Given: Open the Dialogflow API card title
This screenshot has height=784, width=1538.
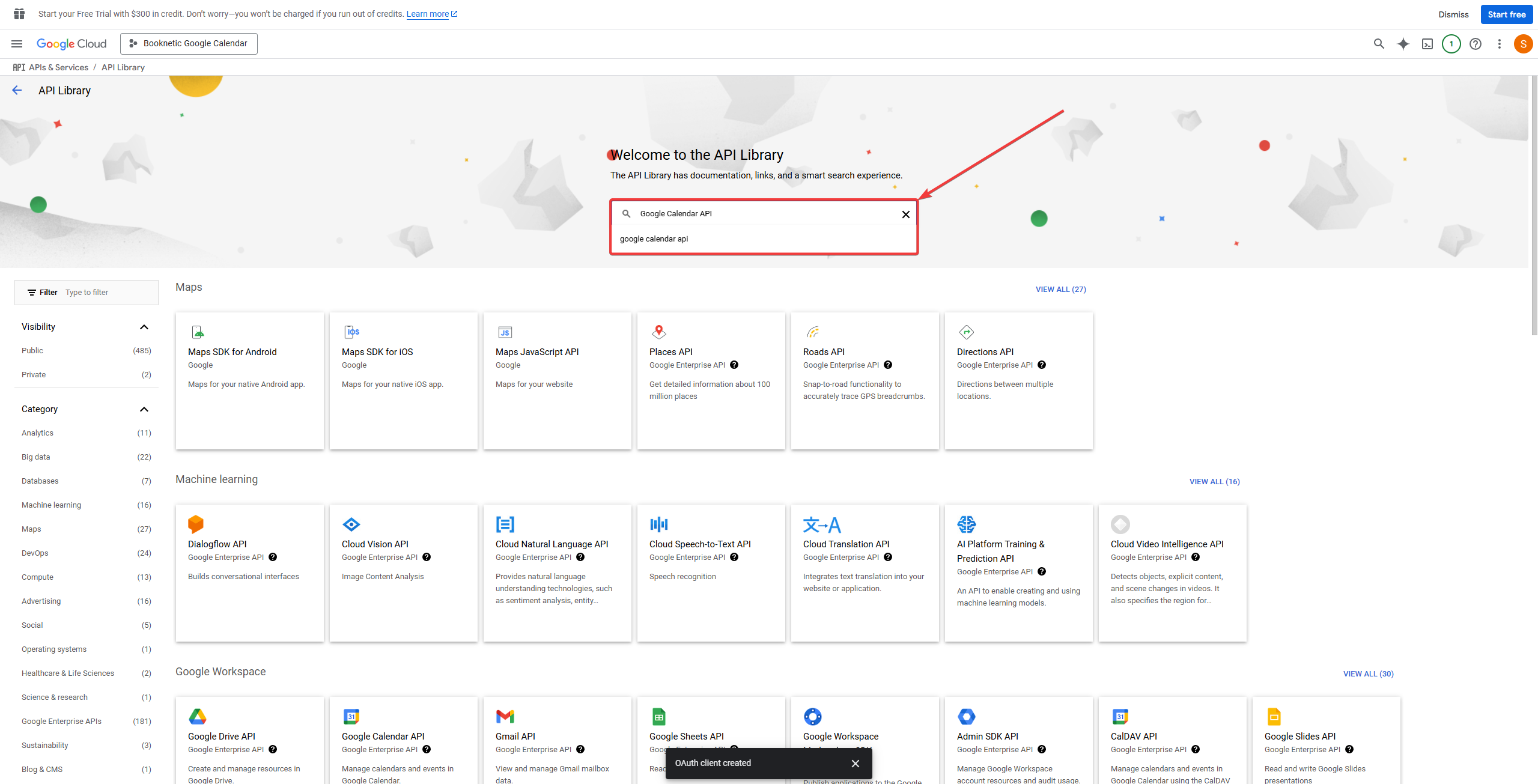Looking at the screenshot, I should (x=217, y=544).
